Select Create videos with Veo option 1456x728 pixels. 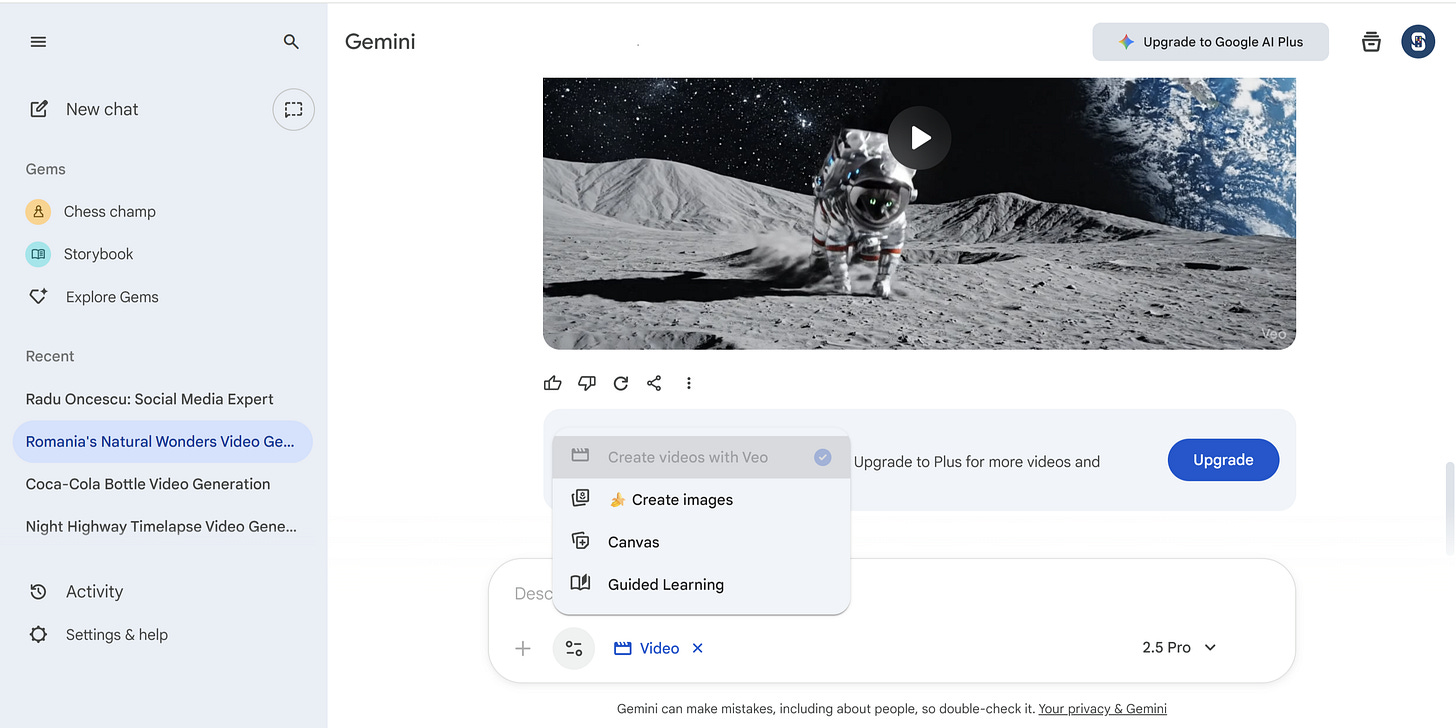[x=701, y=457]
